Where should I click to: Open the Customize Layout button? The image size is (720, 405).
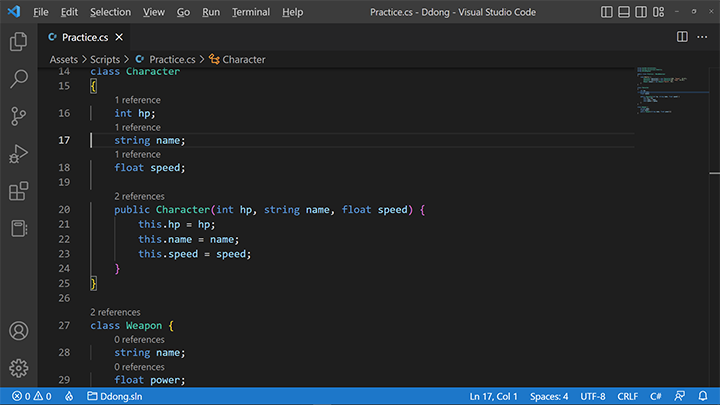click(x=658, y=12)
